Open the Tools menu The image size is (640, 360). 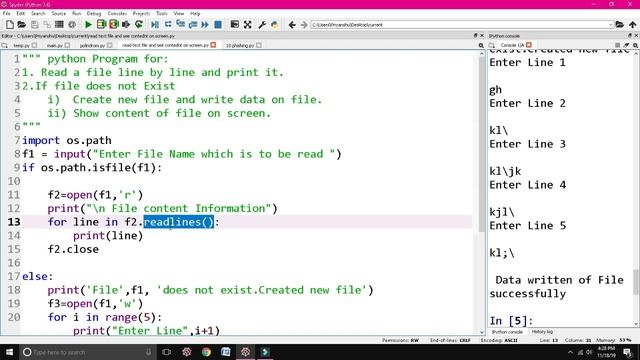point(162,13)
